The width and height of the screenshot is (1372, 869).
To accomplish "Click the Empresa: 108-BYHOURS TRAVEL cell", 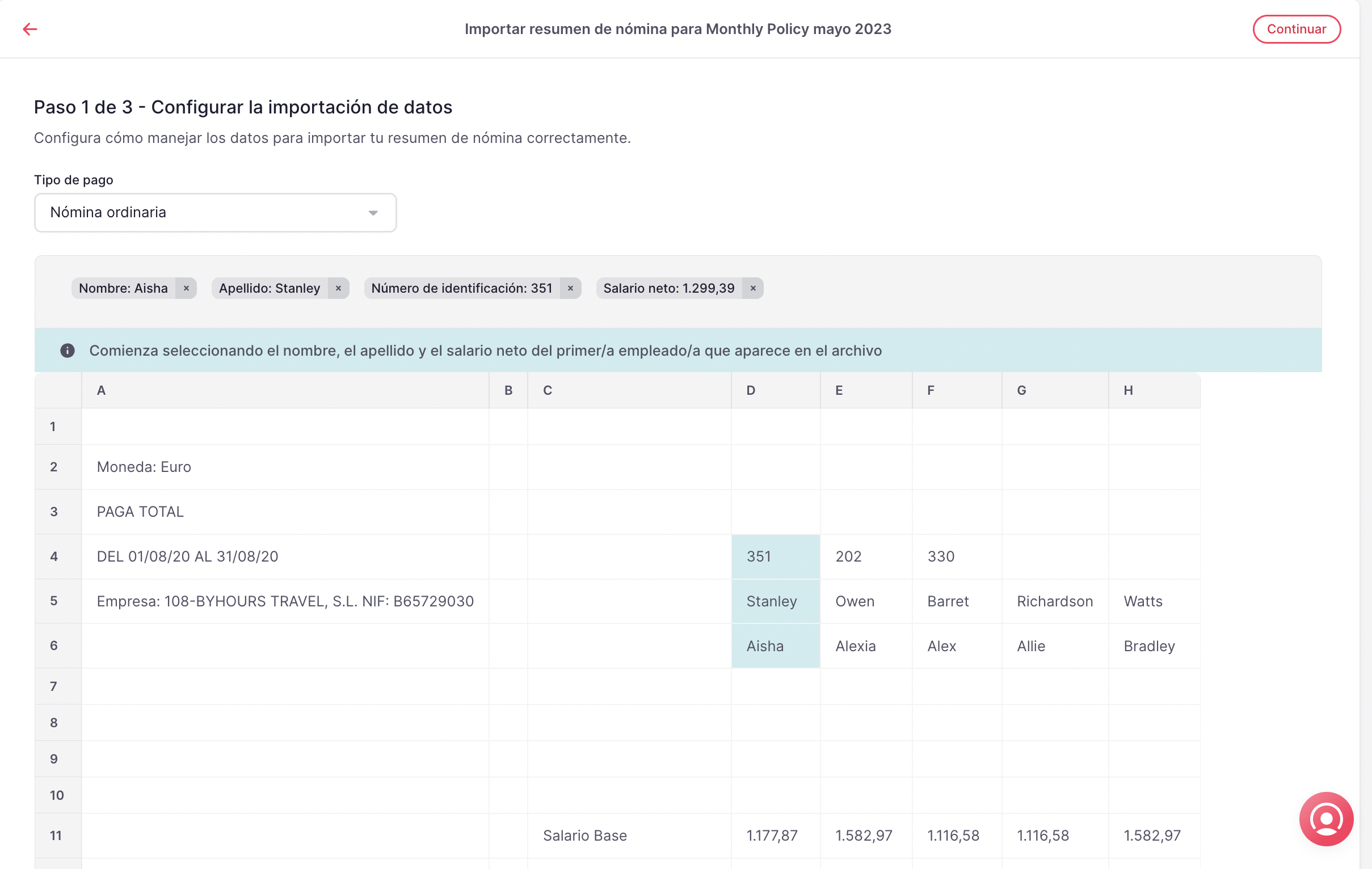I will [x=285, y=601].
